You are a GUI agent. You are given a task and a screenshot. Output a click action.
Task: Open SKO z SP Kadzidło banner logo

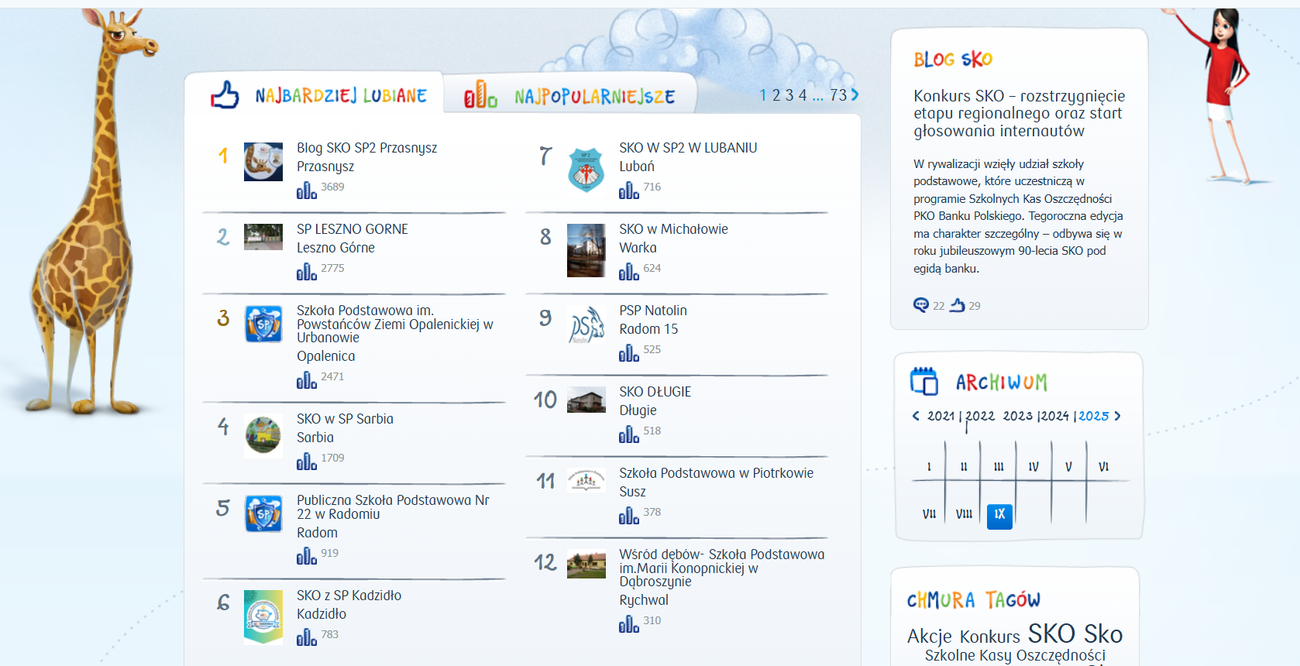click(x=263, y=617)
